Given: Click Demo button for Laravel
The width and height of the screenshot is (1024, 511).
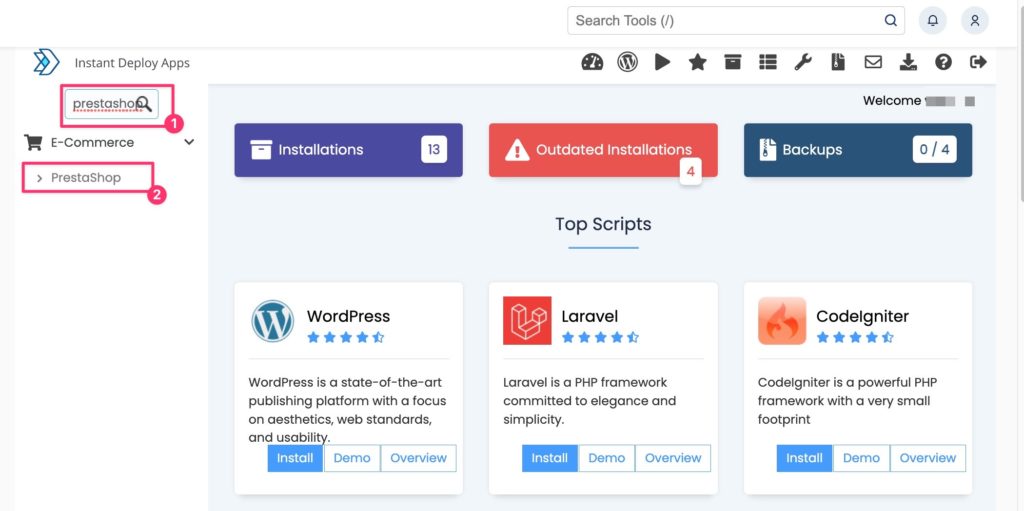Looking at the screenshot, I should tap(606, 458).
